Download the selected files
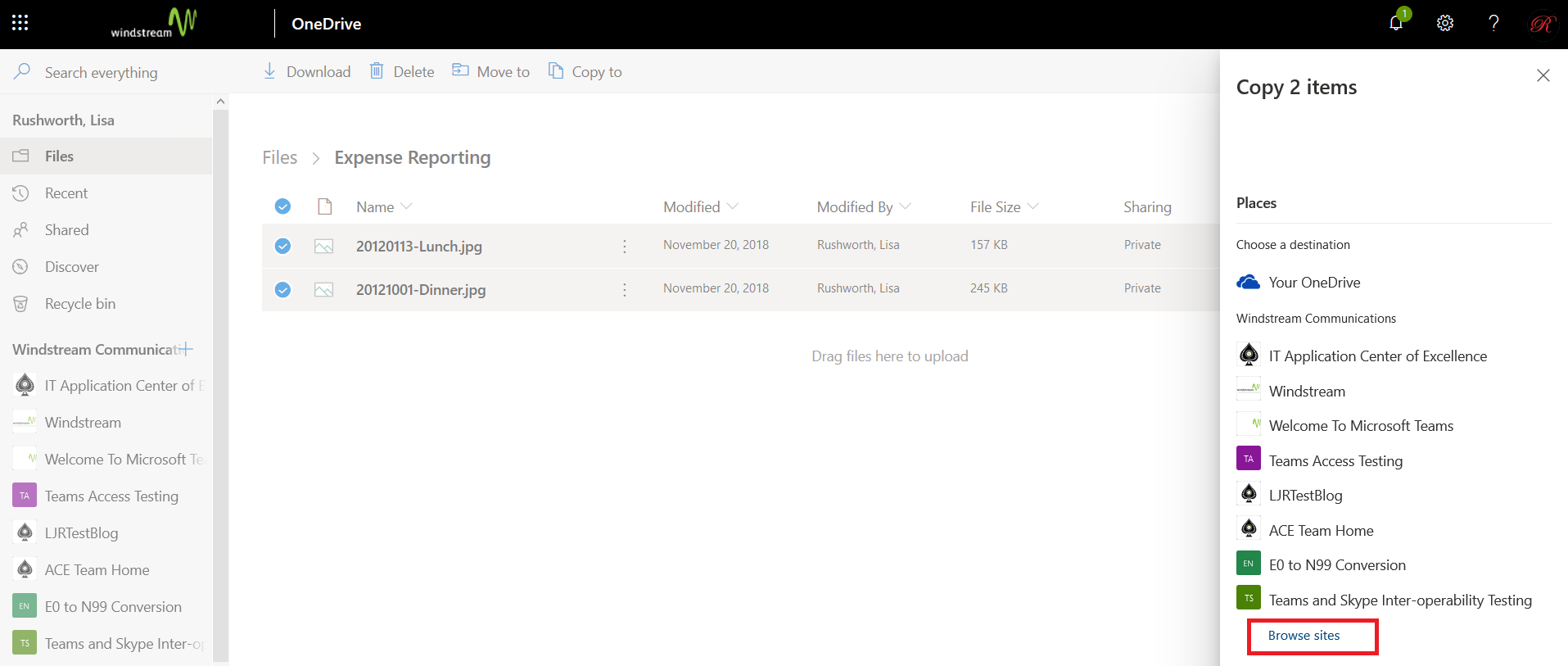This screenshot has width=1568, height=666. (306, 72)
